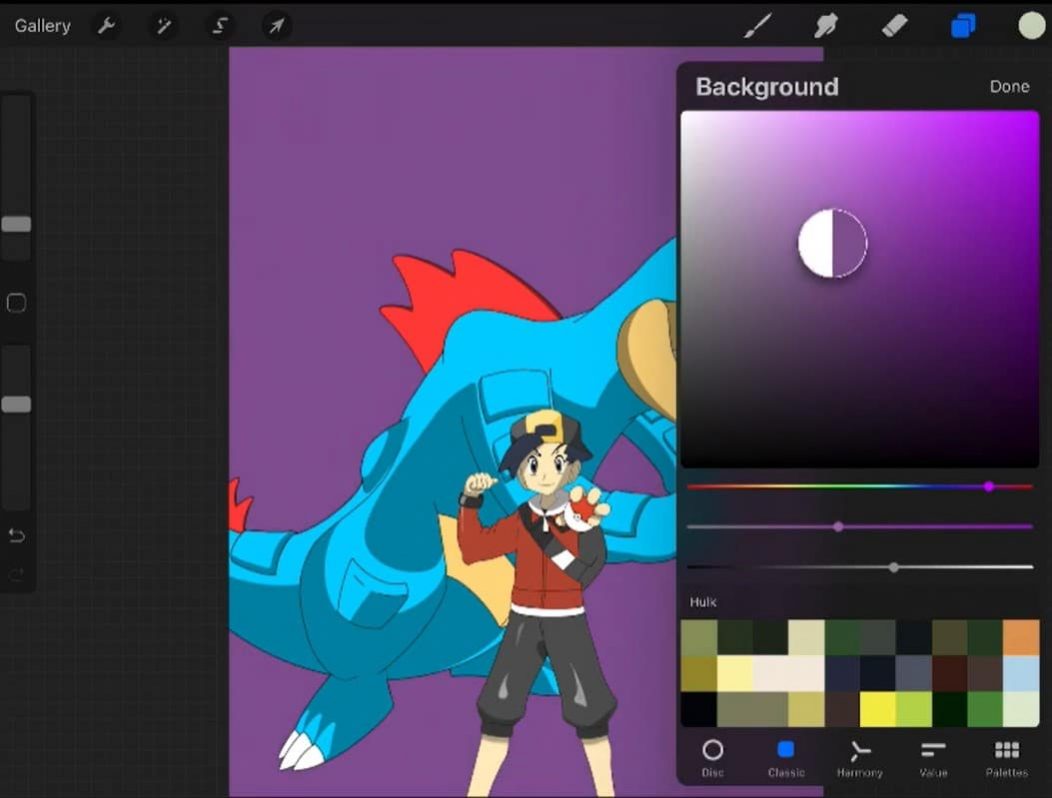Open the Layers panel

pos(962,25)
